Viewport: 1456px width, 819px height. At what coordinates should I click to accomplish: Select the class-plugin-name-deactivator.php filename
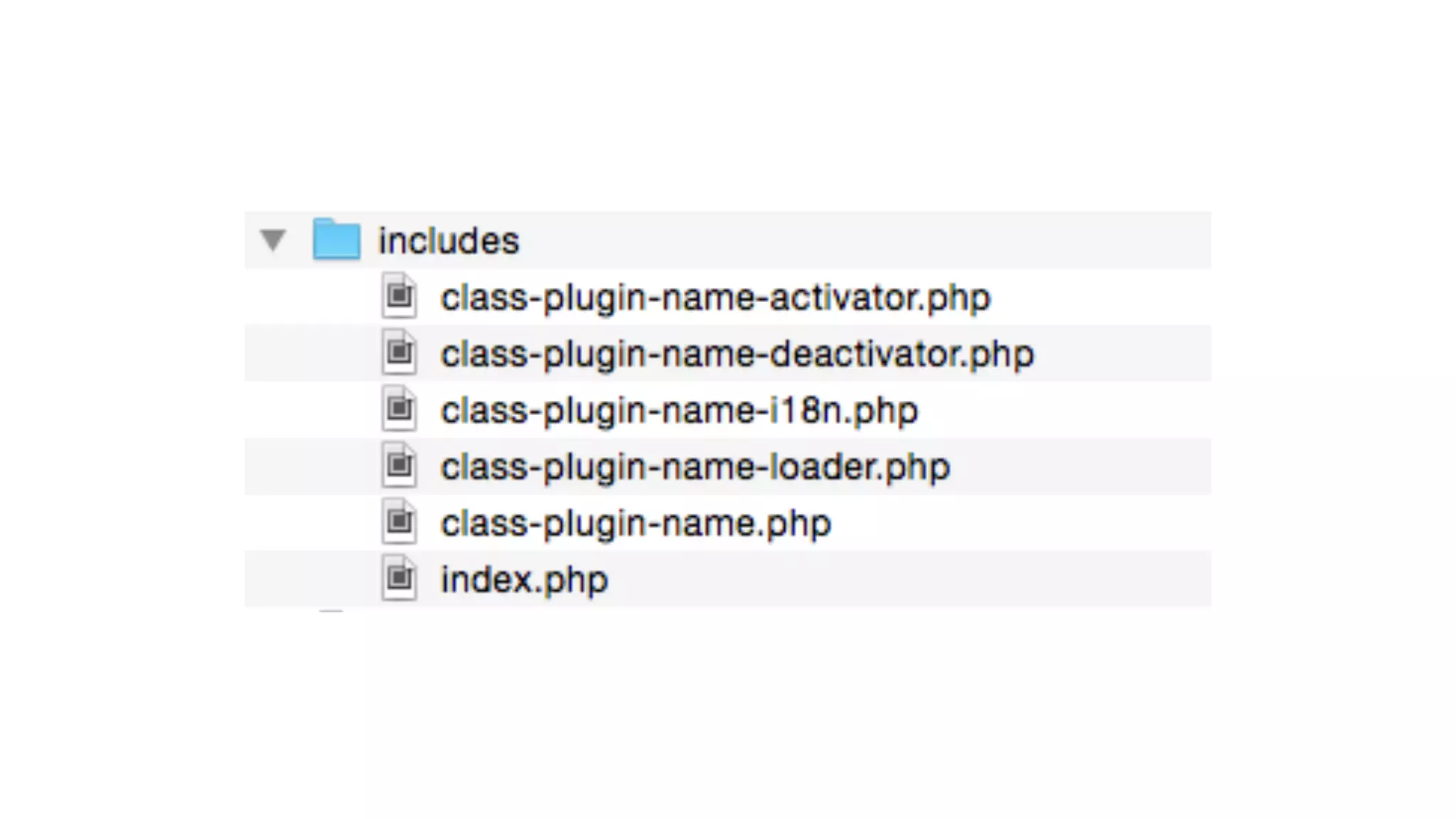[737, 354]
